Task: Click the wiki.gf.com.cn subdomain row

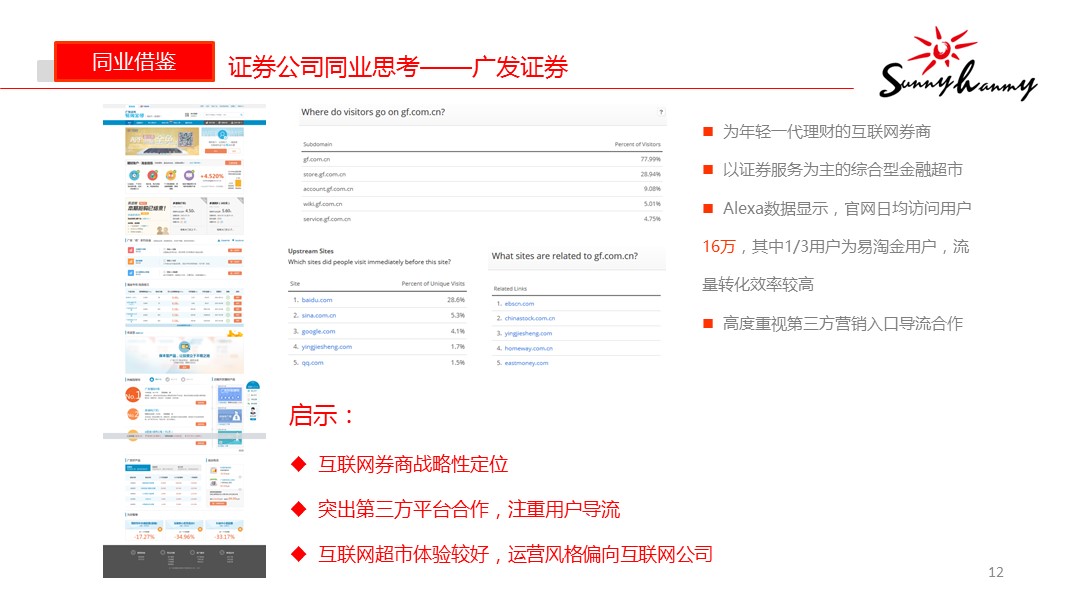Action: point(482,204)
